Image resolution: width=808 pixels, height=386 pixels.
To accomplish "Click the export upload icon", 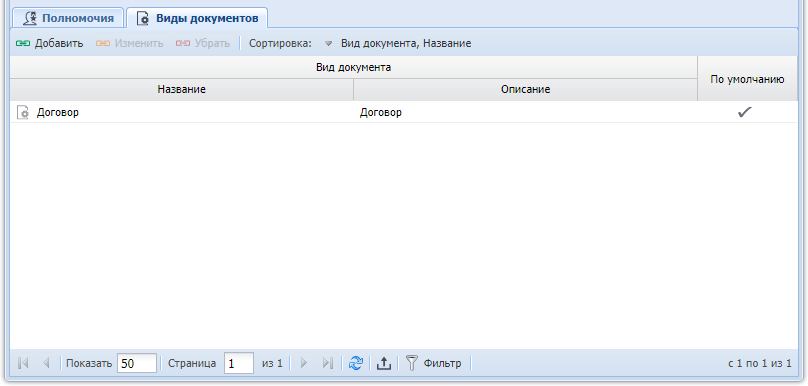I will 383,363.
